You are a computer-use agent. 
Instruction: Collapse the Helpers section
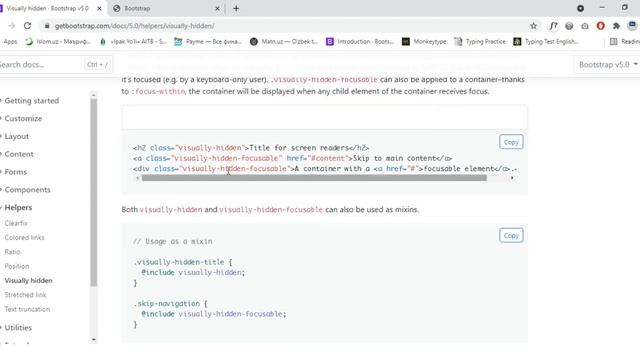pyautogui.click(x=18, y=208)
